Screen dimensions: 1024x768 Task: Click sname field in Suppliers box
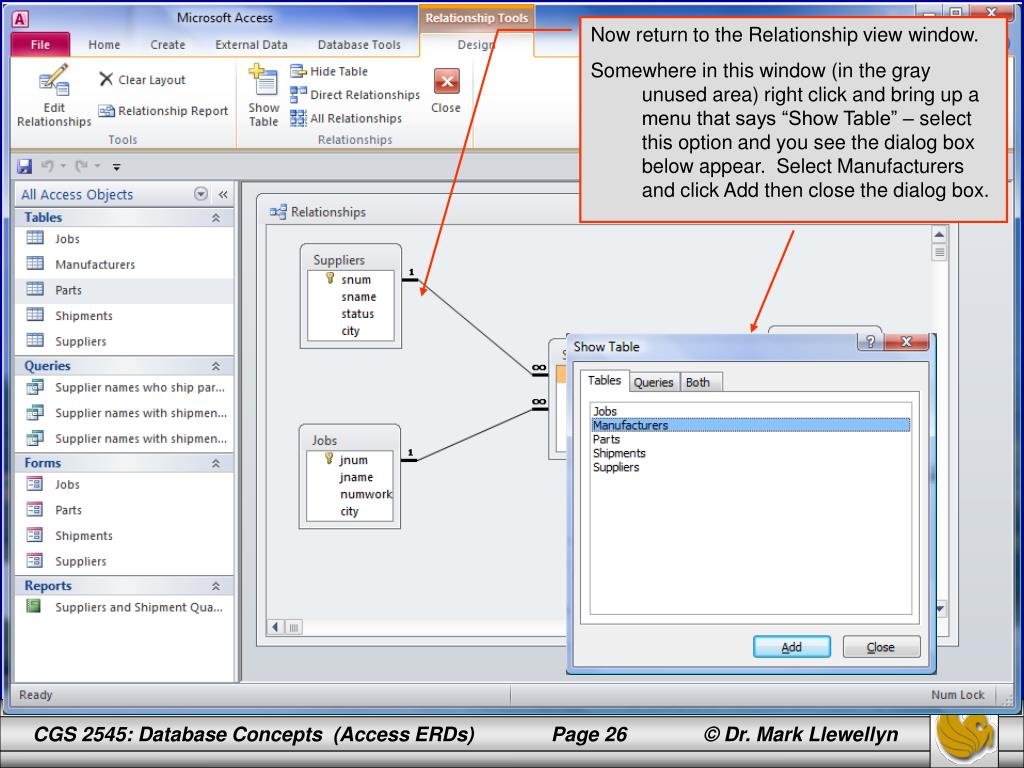point(359,296)
